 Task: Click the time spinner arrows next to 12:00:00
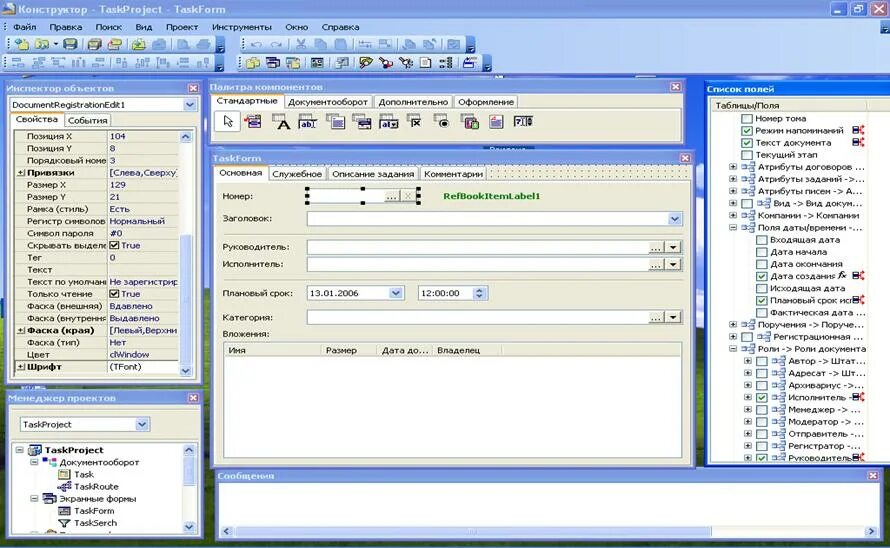(x=480, y=293)
